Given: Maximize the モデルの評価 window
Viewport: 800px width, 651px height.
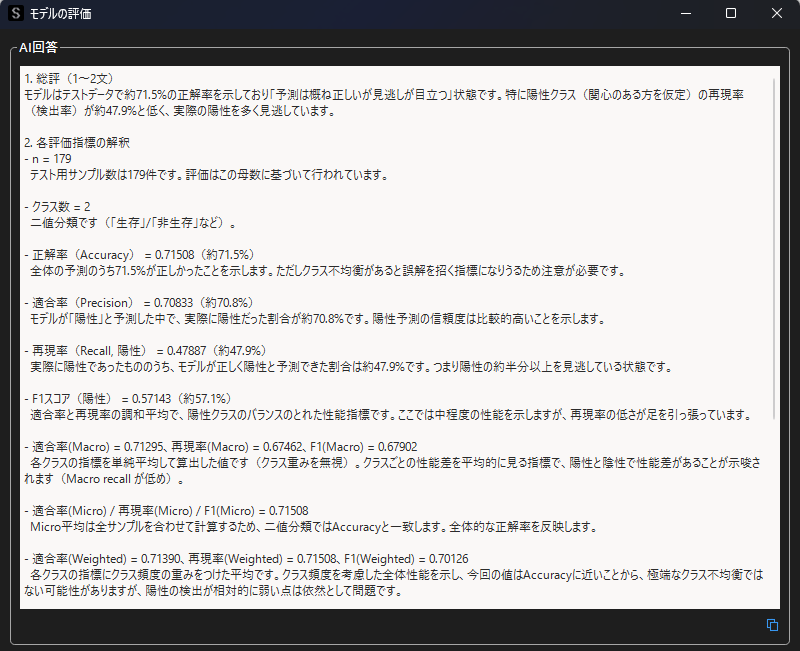Looking at the screenshot, I should point(729,13).
